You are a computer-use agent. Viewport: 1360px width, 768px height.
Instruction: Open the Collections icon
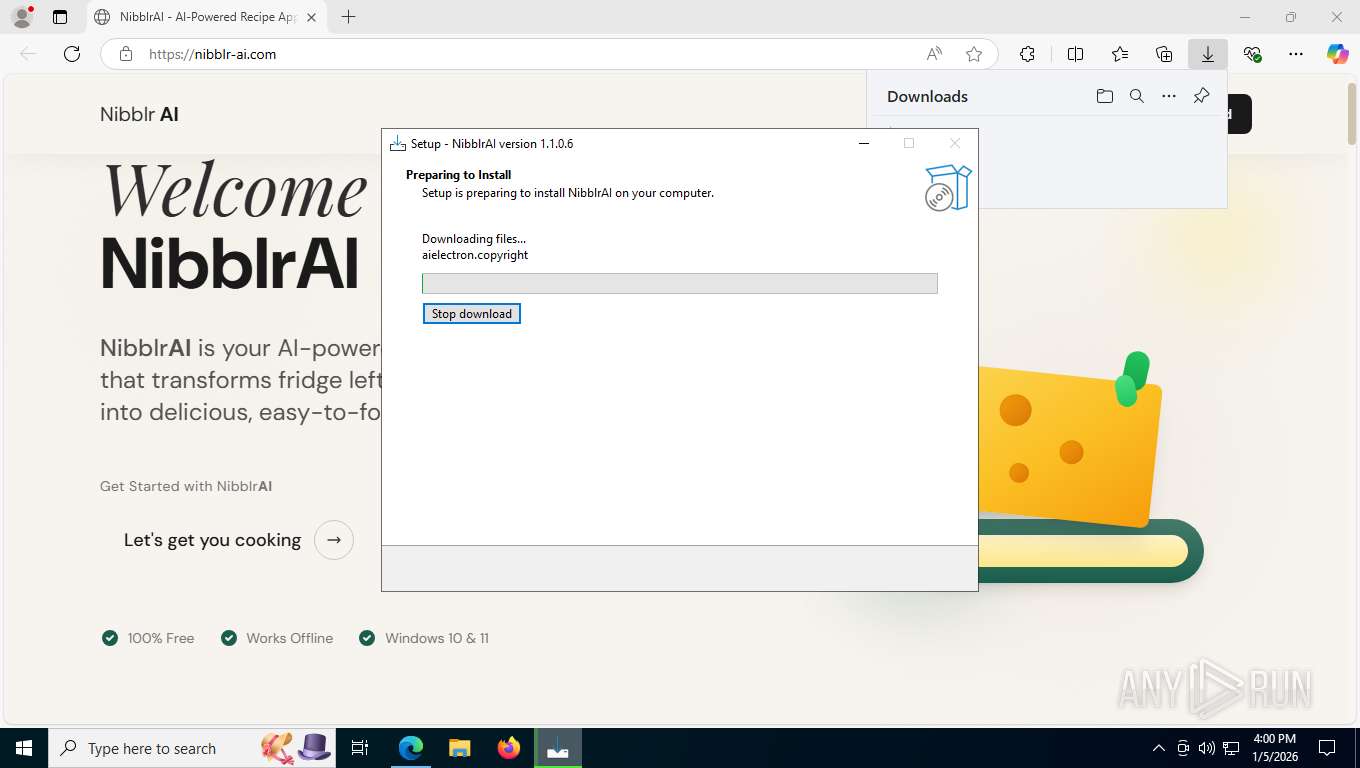click(1164, 54)
